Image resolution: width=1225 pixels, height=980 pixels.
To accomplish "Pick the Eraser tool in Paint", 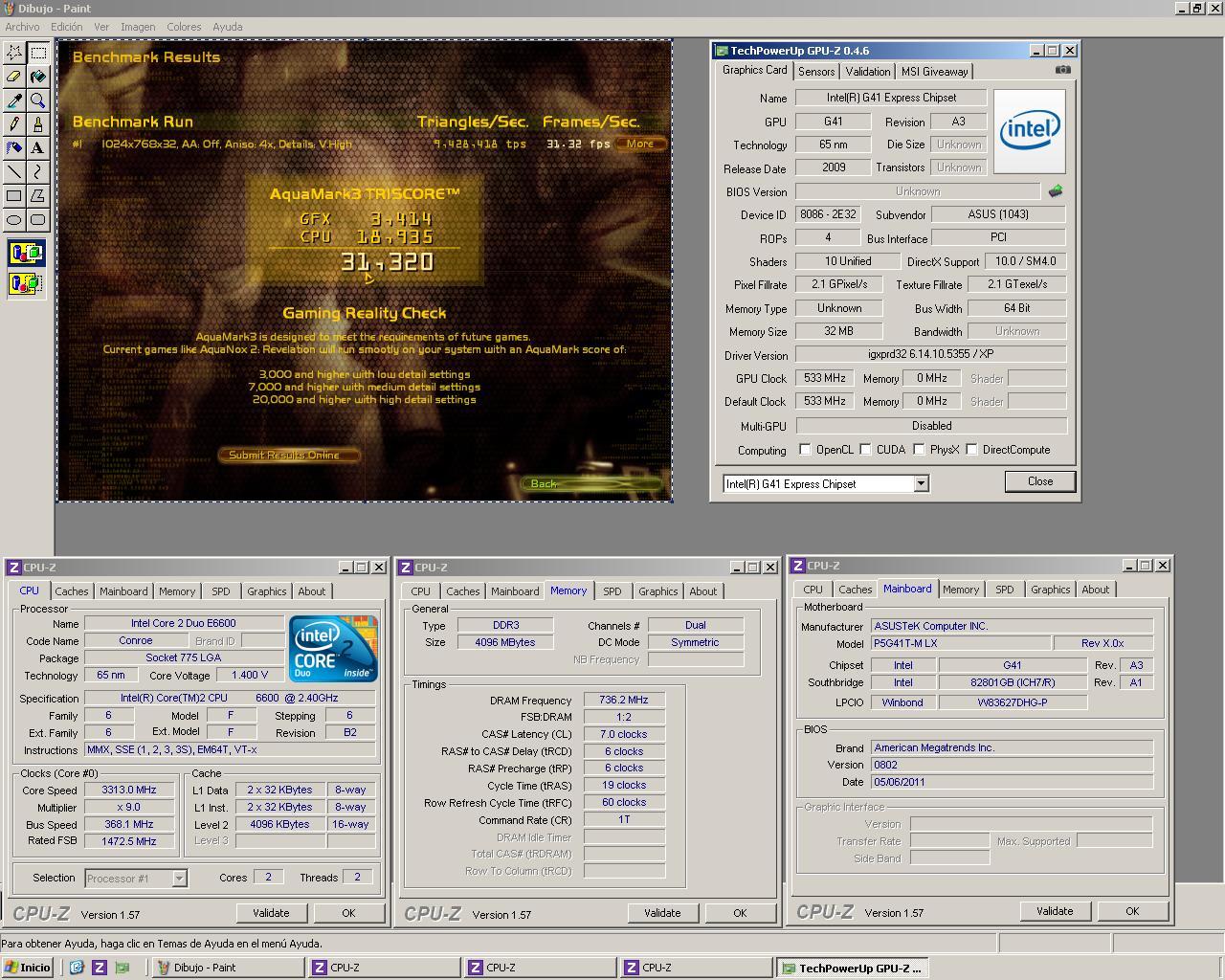I will click(14, 77).
